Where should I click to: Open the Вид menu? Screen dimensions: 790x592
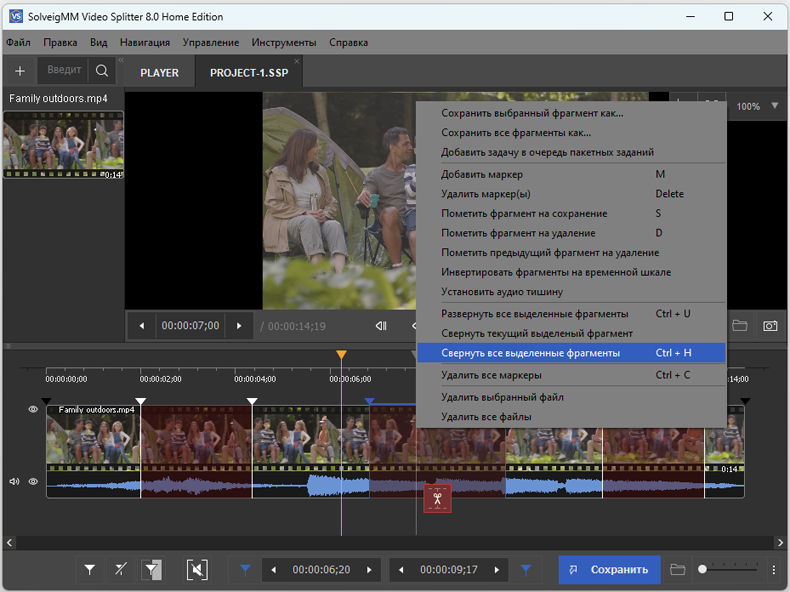[x=99, y=42]
